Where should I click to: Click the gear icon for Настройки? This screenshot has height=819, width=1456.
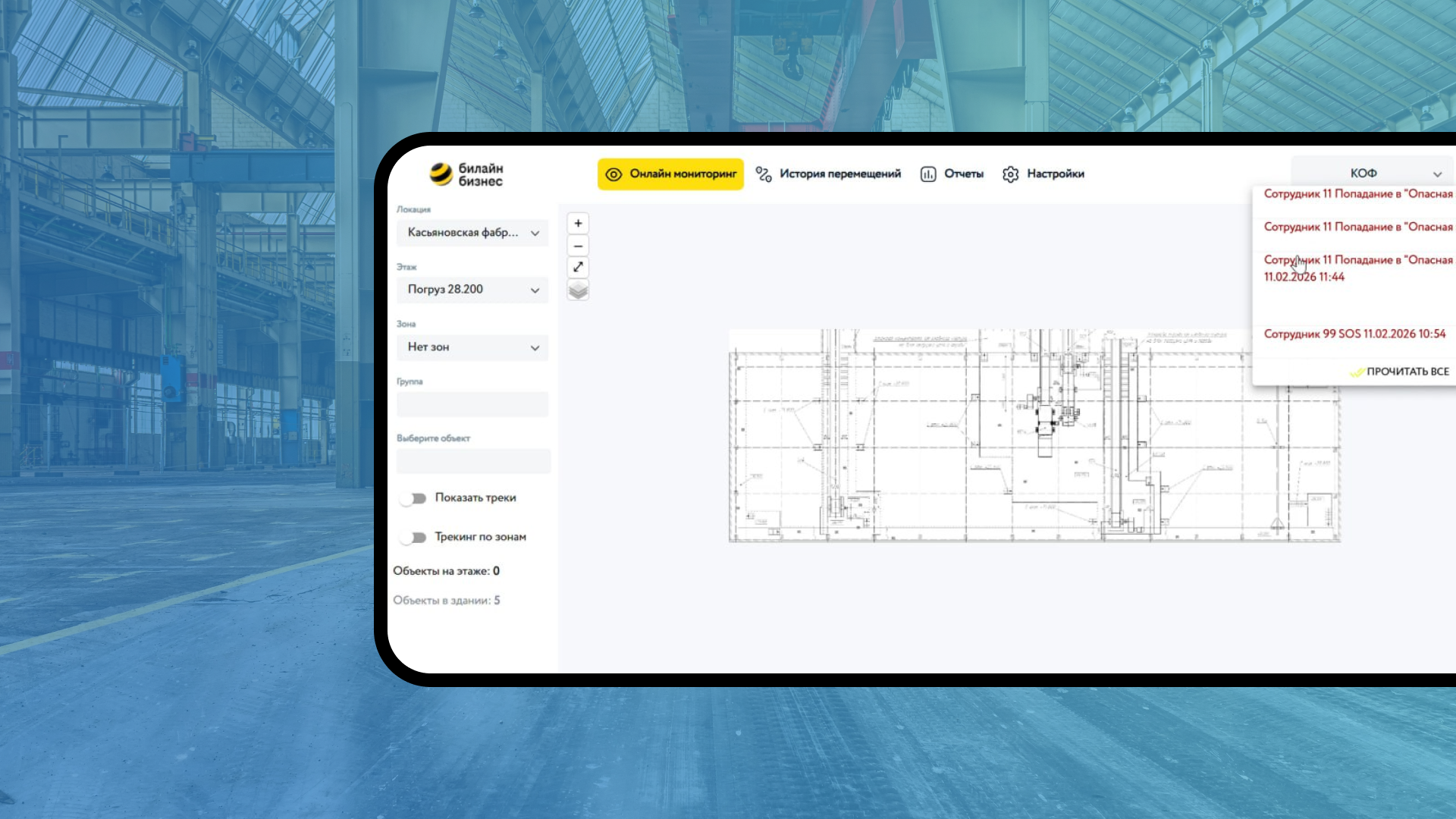[x=1010, y=174]
